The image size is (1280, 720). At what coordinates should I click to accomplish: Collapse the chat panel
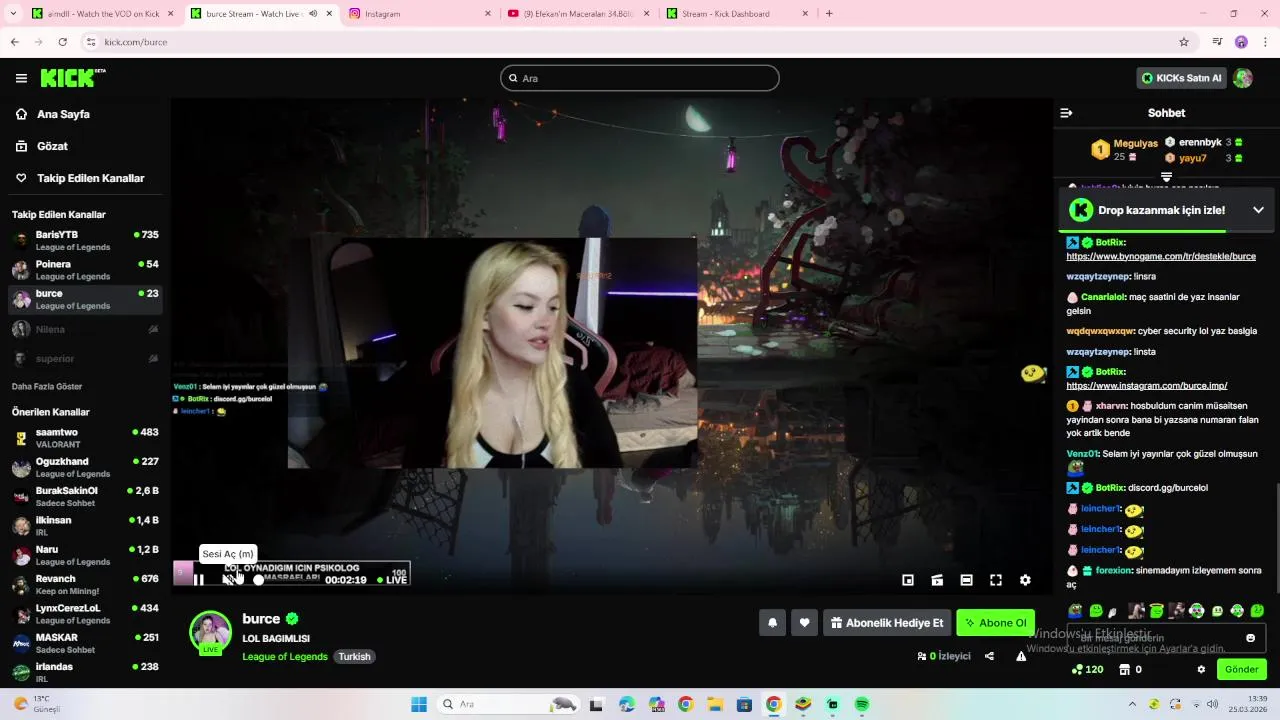pyautogui.click(x=1066, y=113)
